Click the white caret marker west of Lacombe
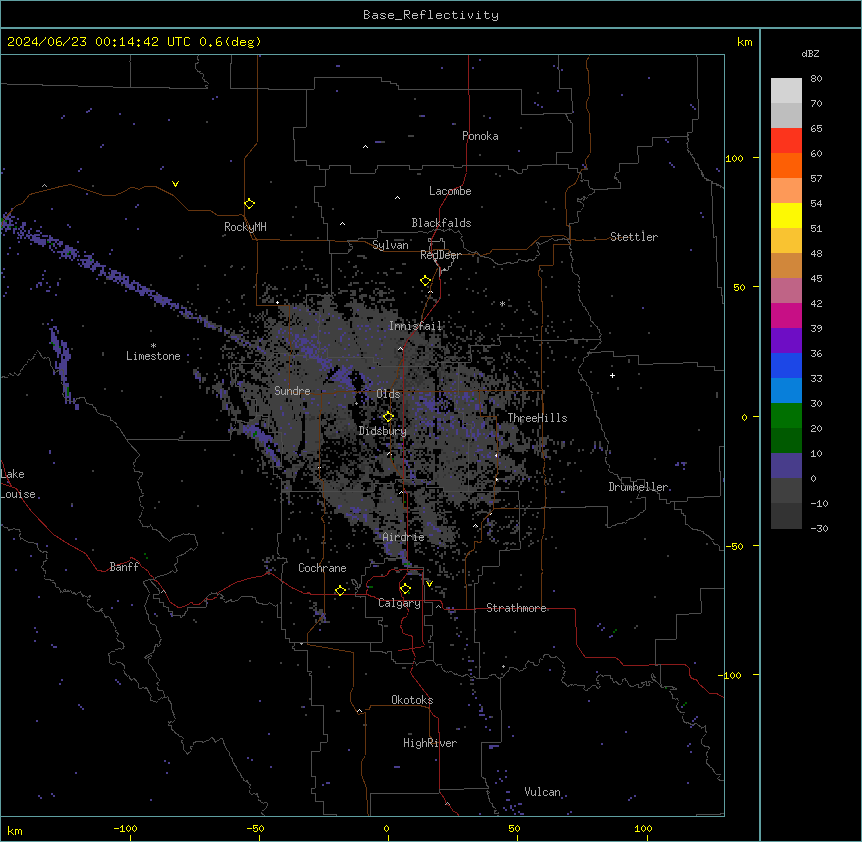The width and height of the screenshot is (862, 842). (397, 198)
